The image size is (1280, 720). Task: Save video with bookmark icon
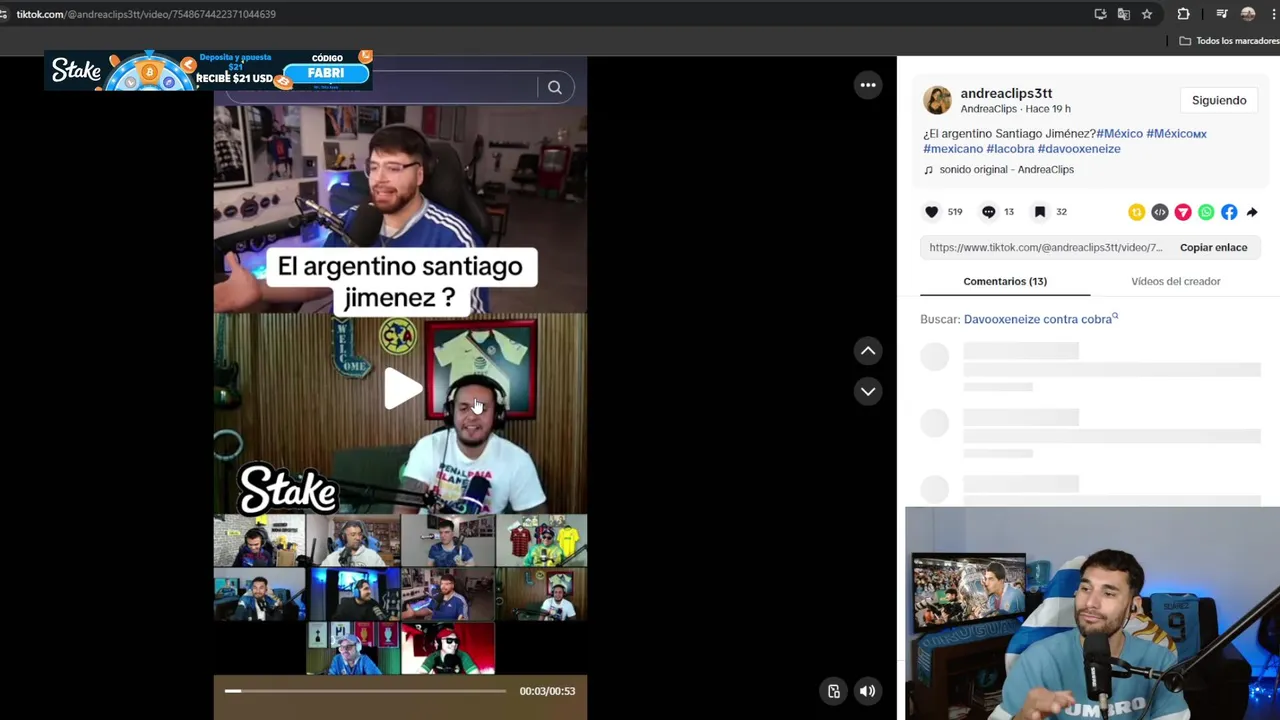click(x=1040, y=212)
